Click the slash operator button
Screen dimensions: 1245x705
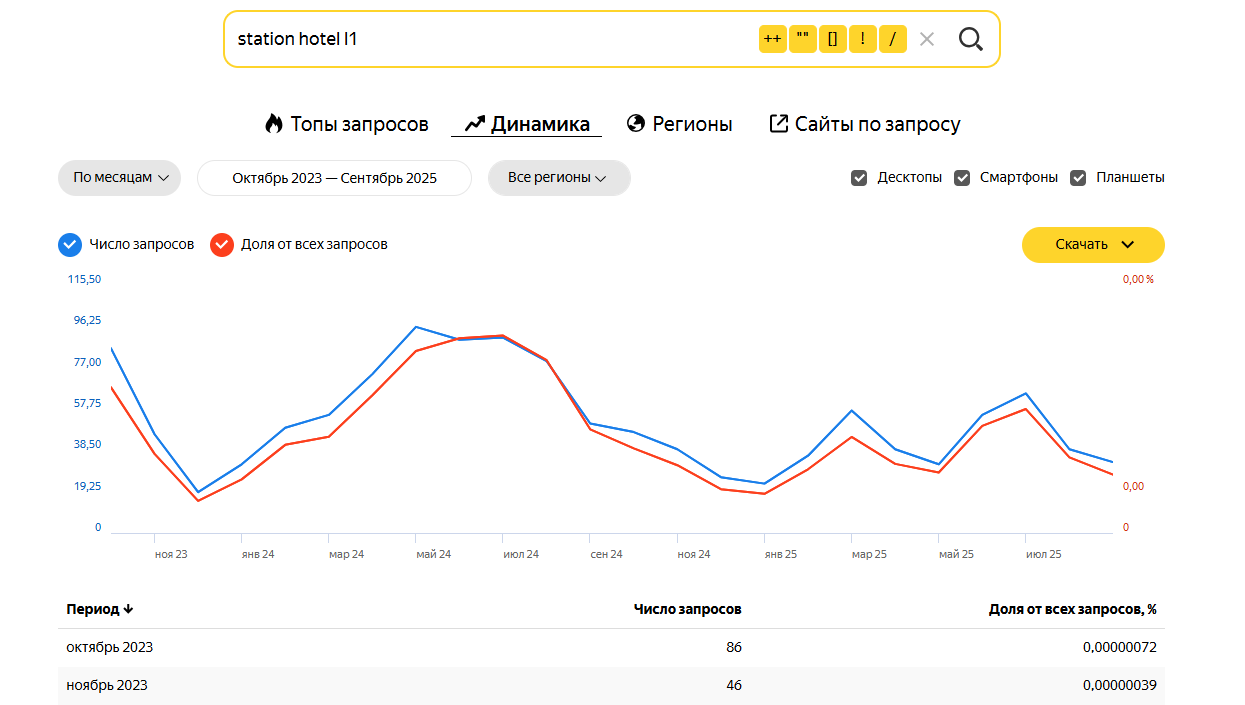[x=892, y=39]
